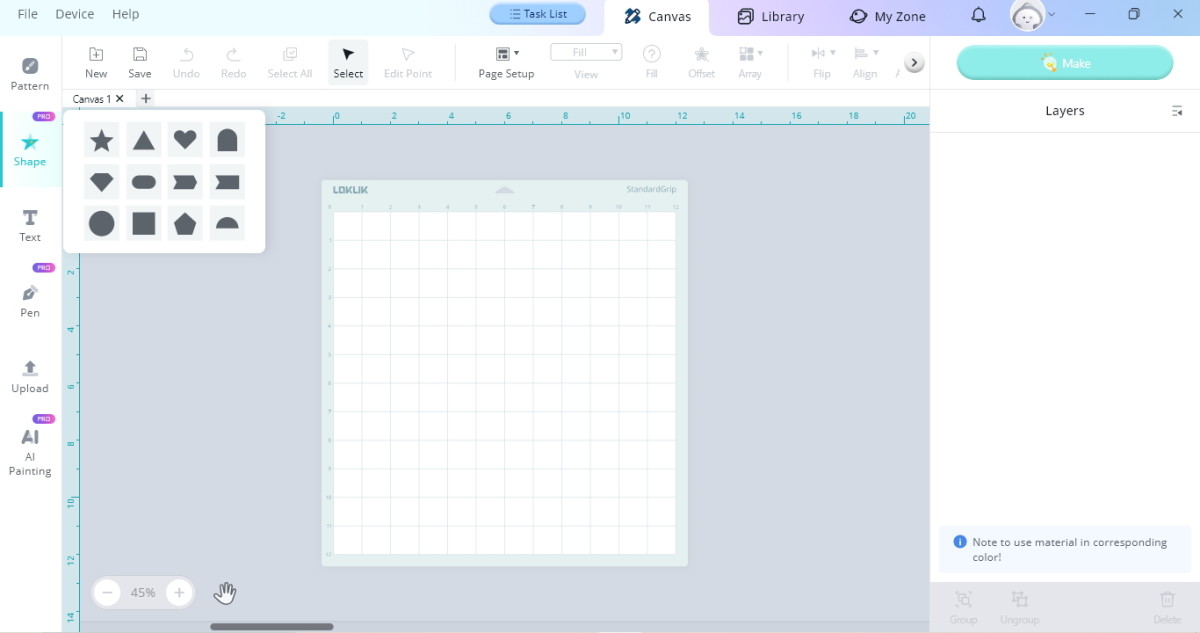Insert the heart shape
The image size is (1200, 633).
click(185, 140)
